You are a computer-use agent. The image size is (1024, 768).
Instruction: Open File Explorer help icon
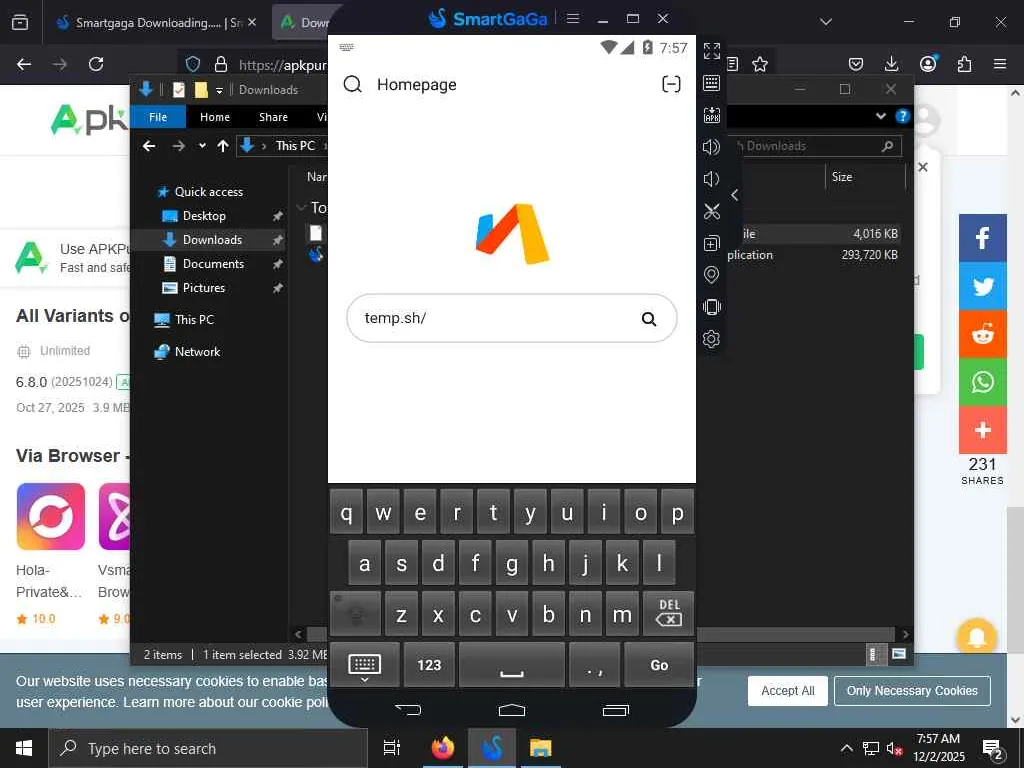pos(903,116)
